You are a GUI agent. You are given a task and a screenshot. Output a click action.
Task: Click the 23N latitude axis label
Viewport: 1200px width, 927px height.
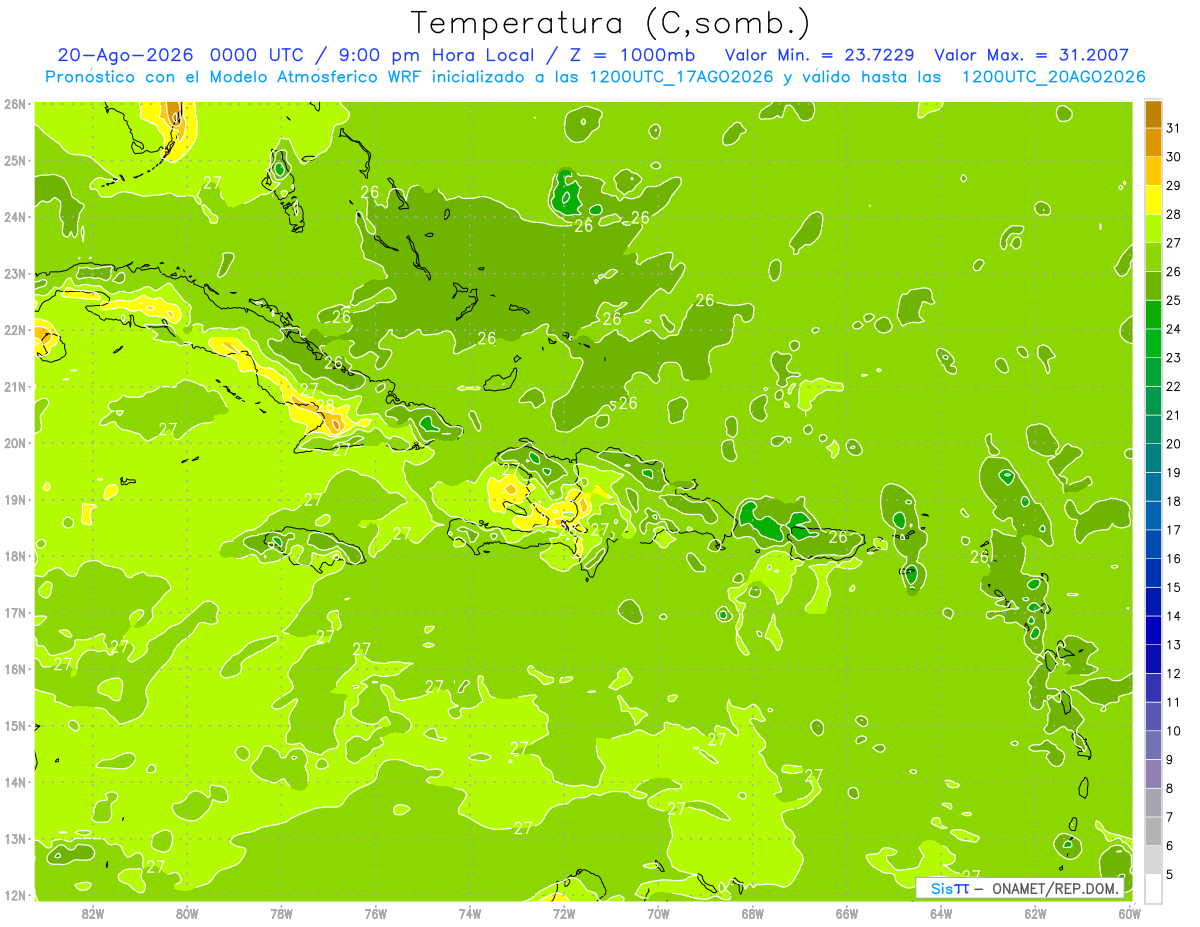[15, 273]
